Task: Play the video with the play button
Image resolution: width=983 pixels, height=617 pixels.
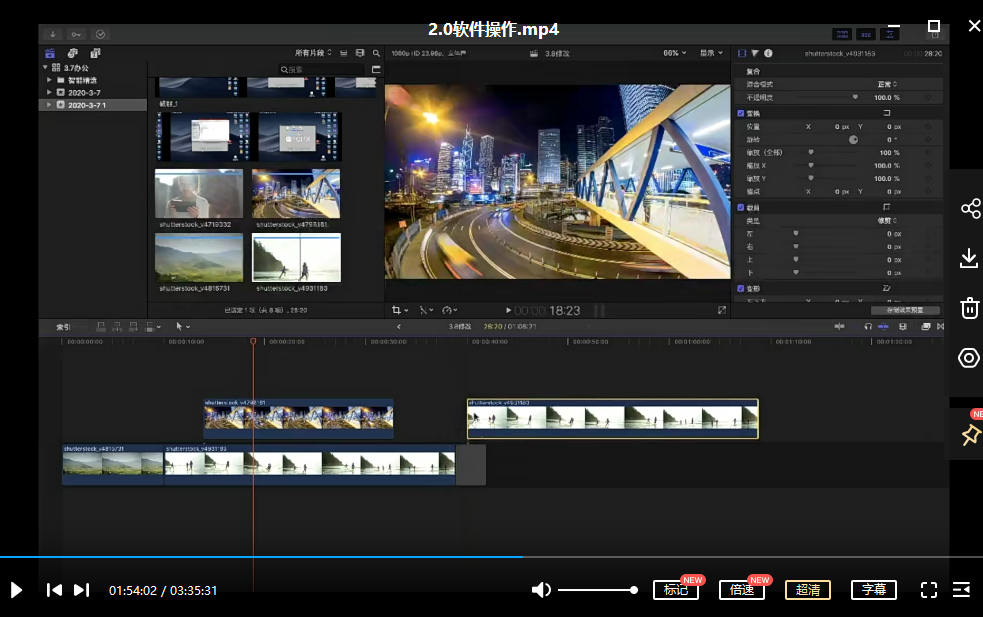Action: click(x=16, y=590)
